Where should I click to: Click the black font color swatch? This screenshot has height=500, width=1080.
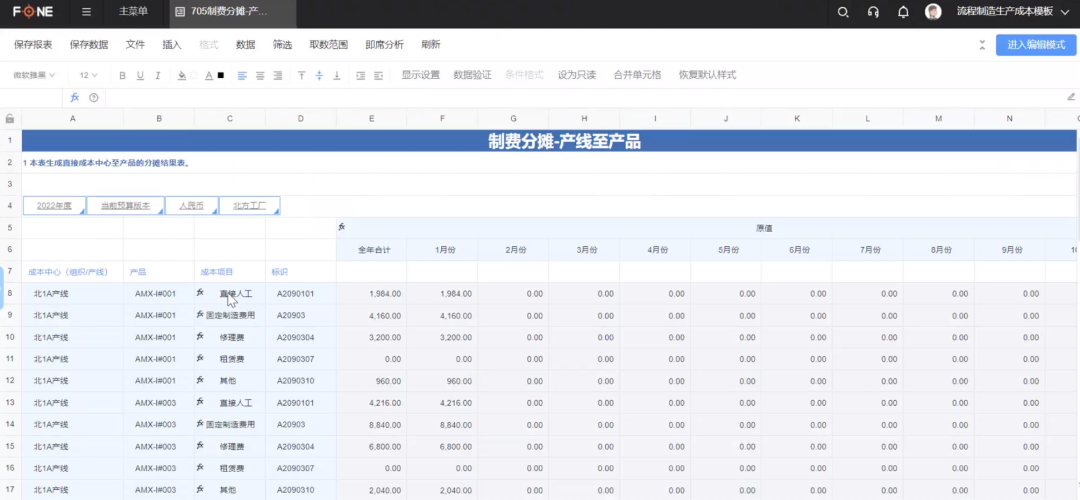click(221, 76)
